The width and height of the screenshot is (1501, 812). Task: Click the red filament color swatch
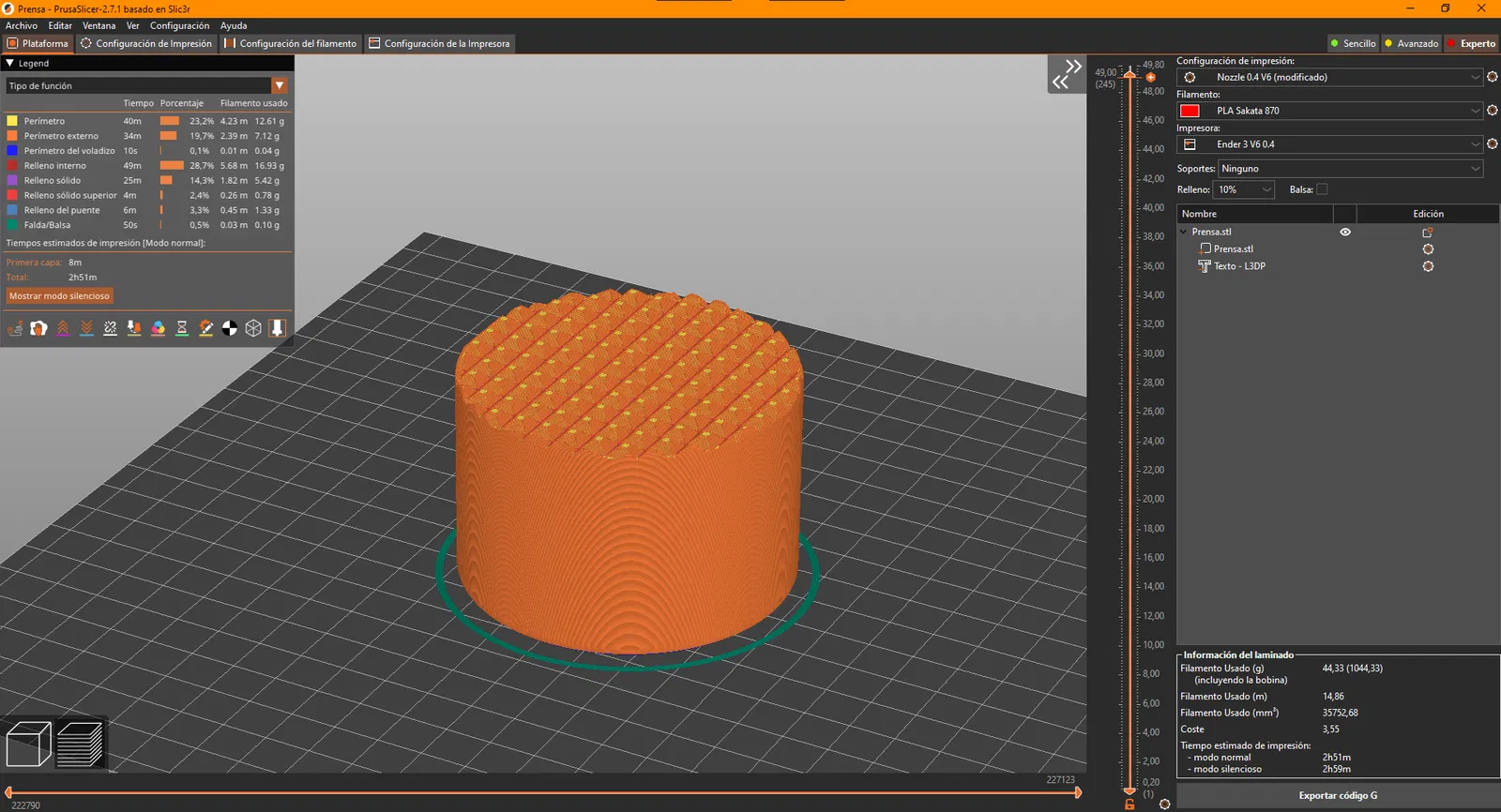click(1190, 111)
